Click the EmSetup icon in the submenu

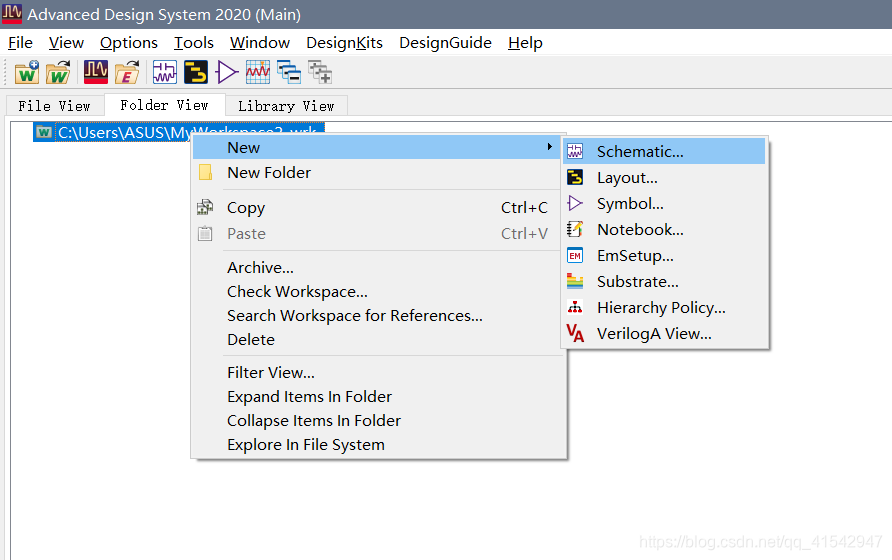click(575, 256)
